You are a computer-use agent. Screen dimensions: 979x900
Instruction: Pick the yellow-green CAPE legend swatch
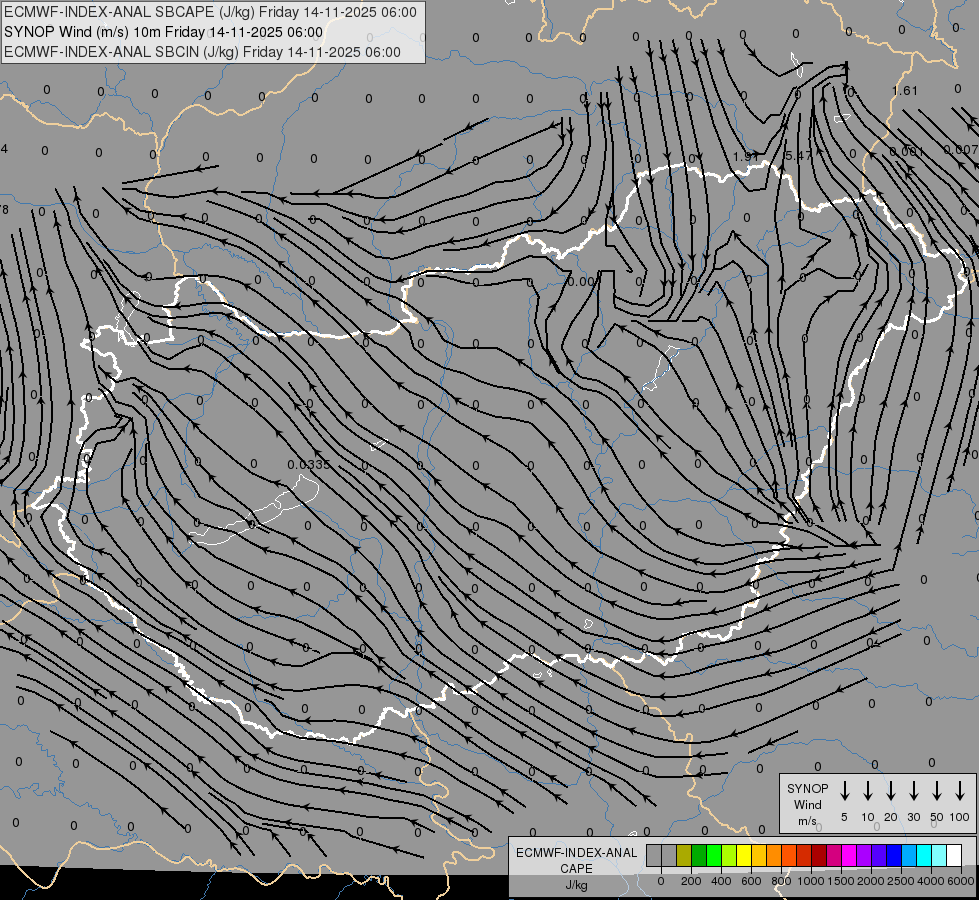pyautogui.click(x=729, y=855)
